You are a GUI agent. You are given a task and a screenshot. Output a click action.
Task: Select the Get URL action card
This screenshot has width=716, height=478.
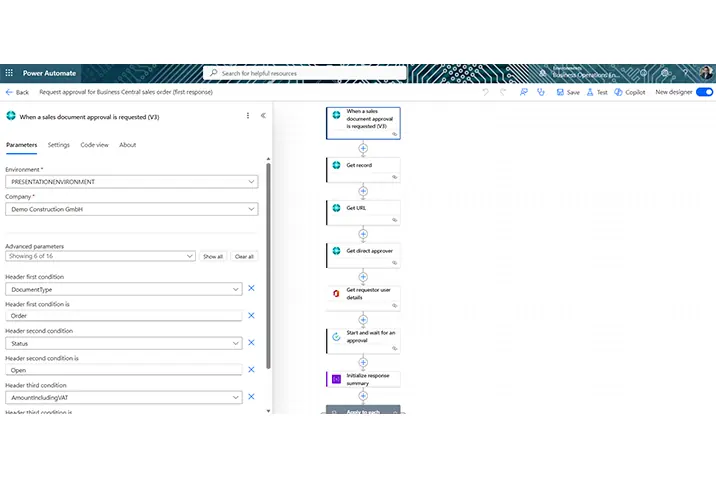363,213
